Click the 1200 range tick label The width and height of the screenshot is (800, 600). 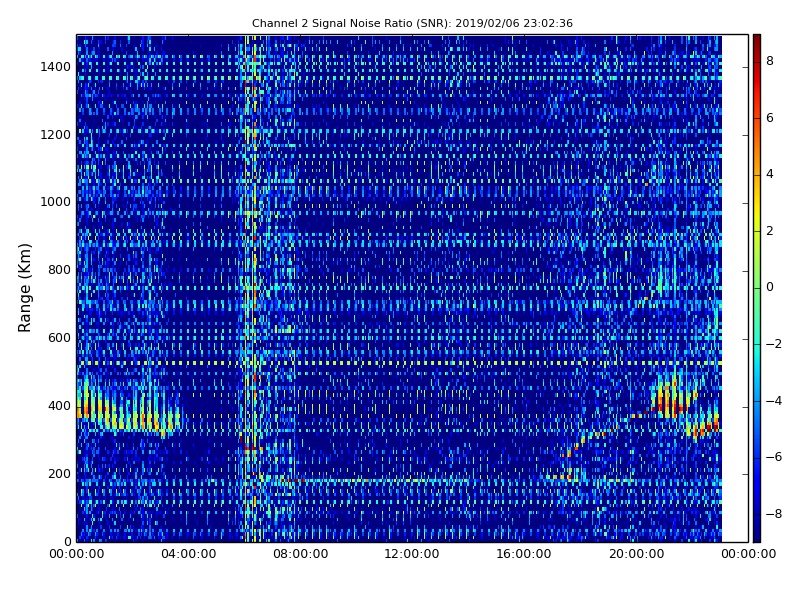(55, 135)
